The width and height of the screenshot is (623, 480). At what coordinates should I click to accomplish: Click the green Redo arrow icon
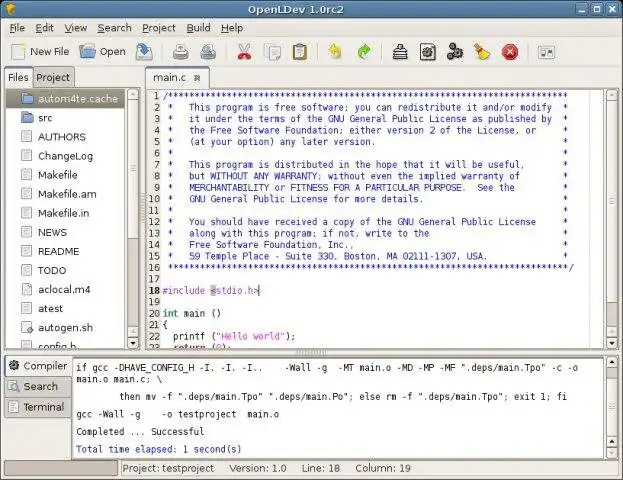click(x=364, y=52)
